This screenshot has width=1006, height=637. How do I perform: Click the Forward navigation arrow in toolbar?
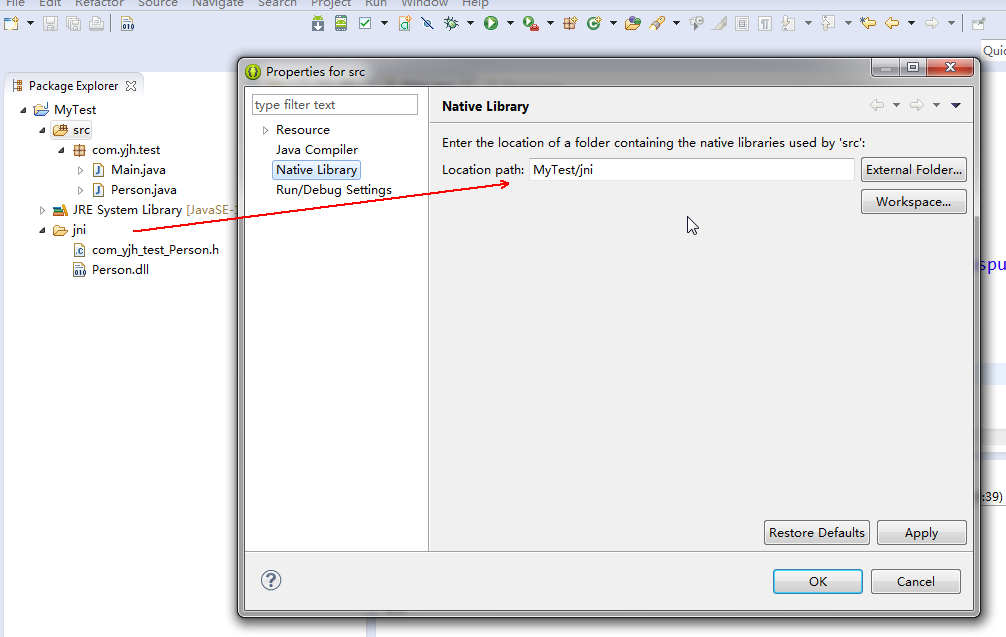coord(932,24)
